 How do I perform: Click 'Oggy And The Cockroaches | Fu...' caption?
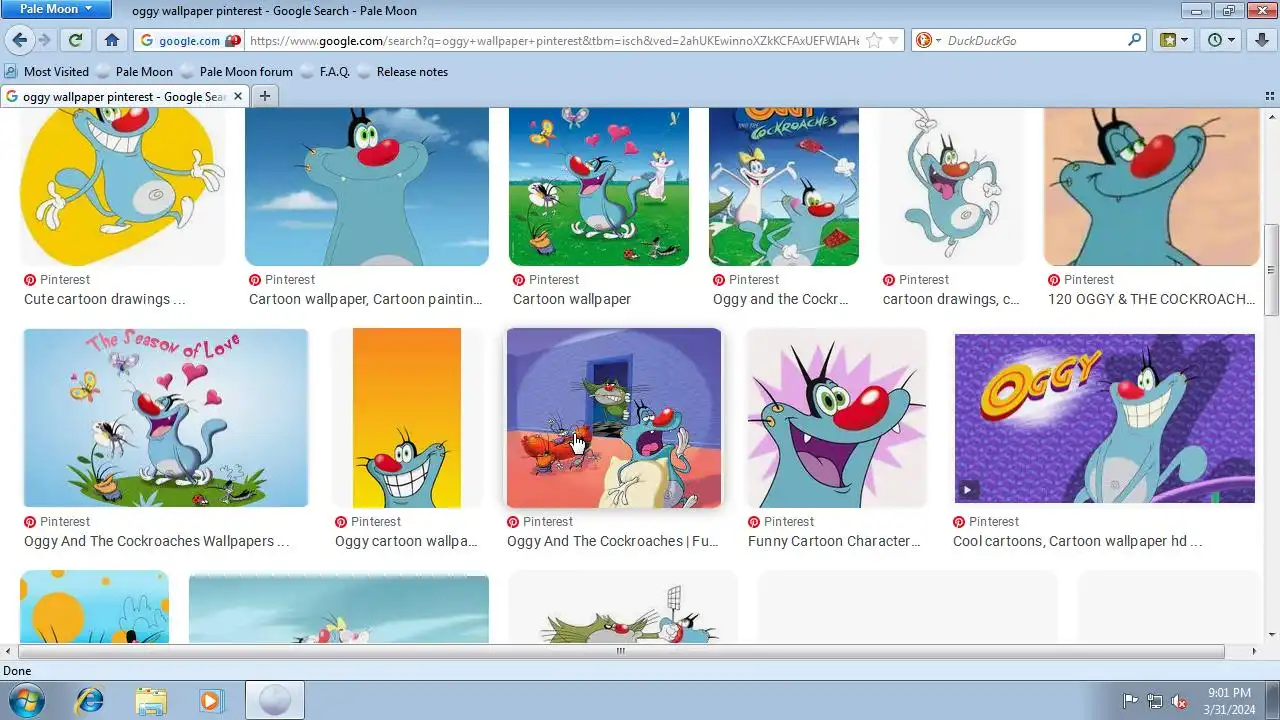click(x=613, y=541)
